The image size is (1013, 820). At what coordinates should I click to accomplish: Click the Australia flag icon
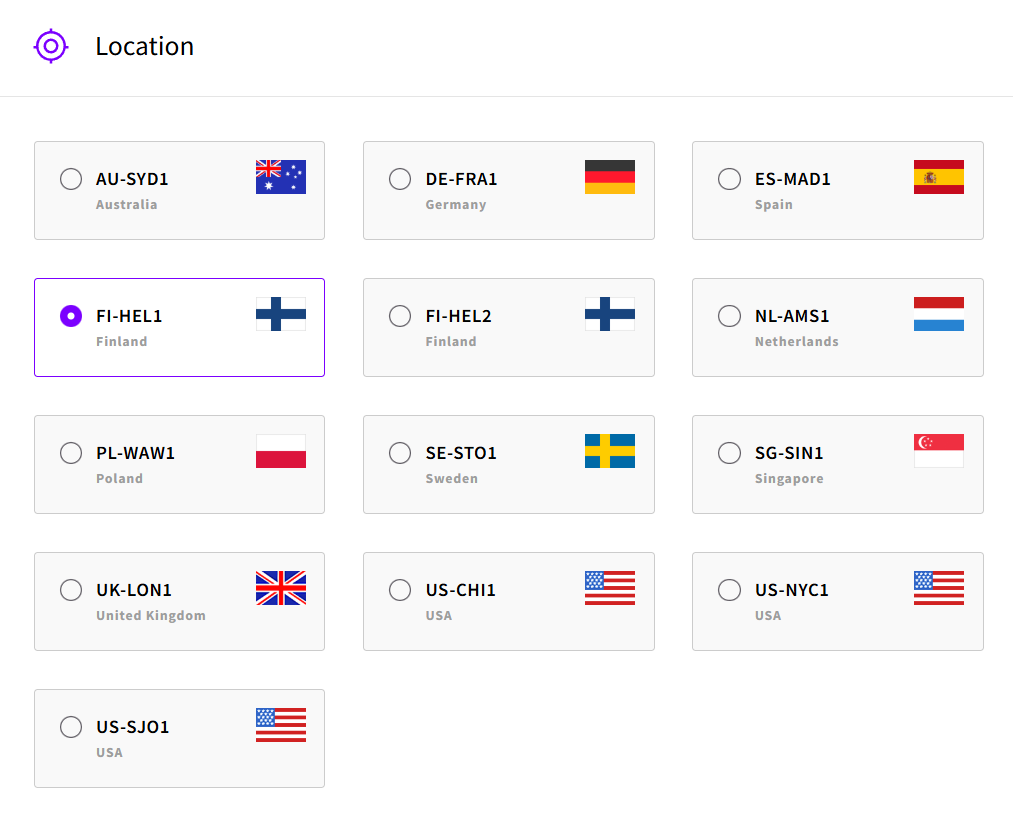281,177
